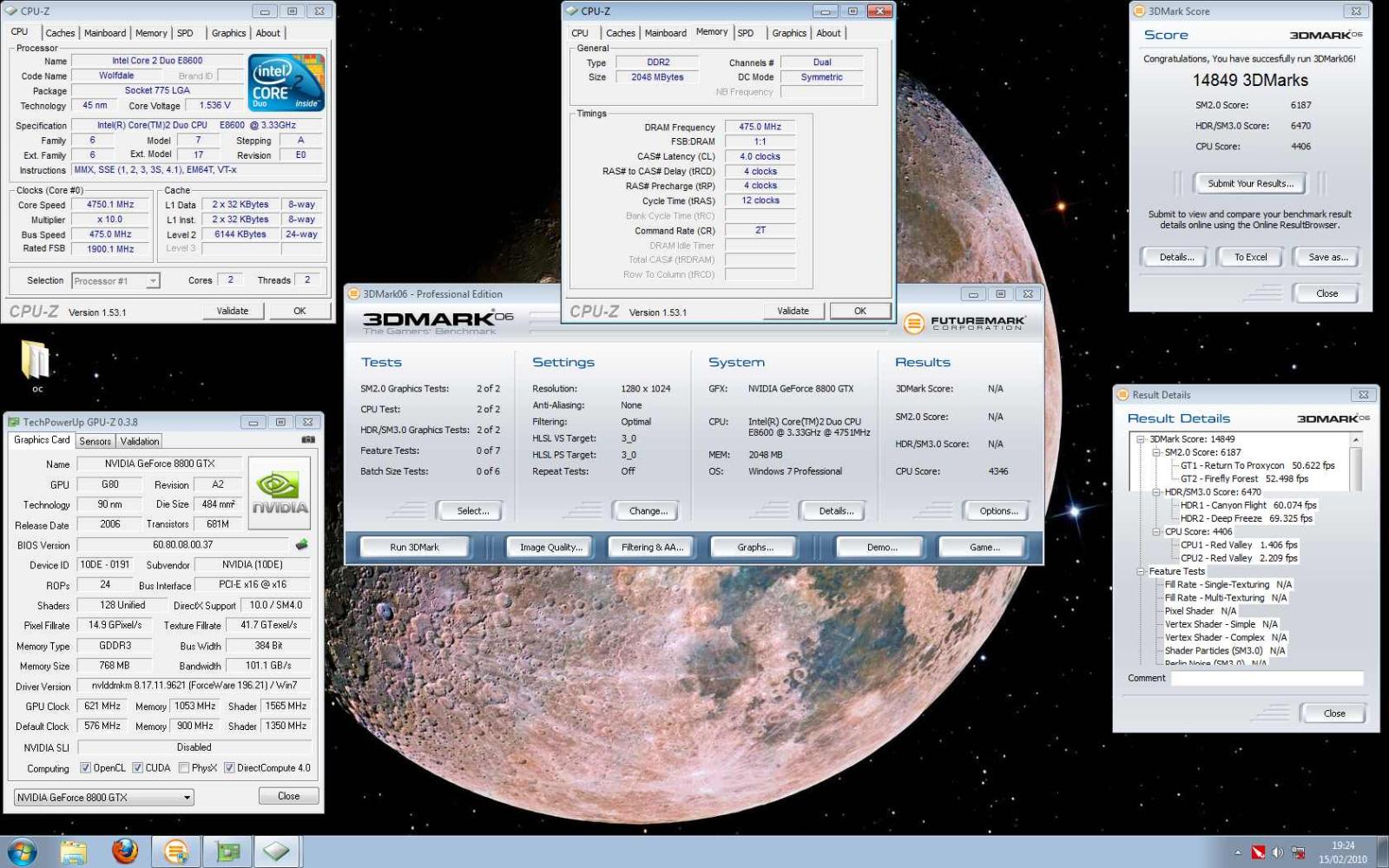Image resolution: width=1389 pixels, height=868 pixels.
Task: Click Submit Your Results button
Action: click(1250, 183)
